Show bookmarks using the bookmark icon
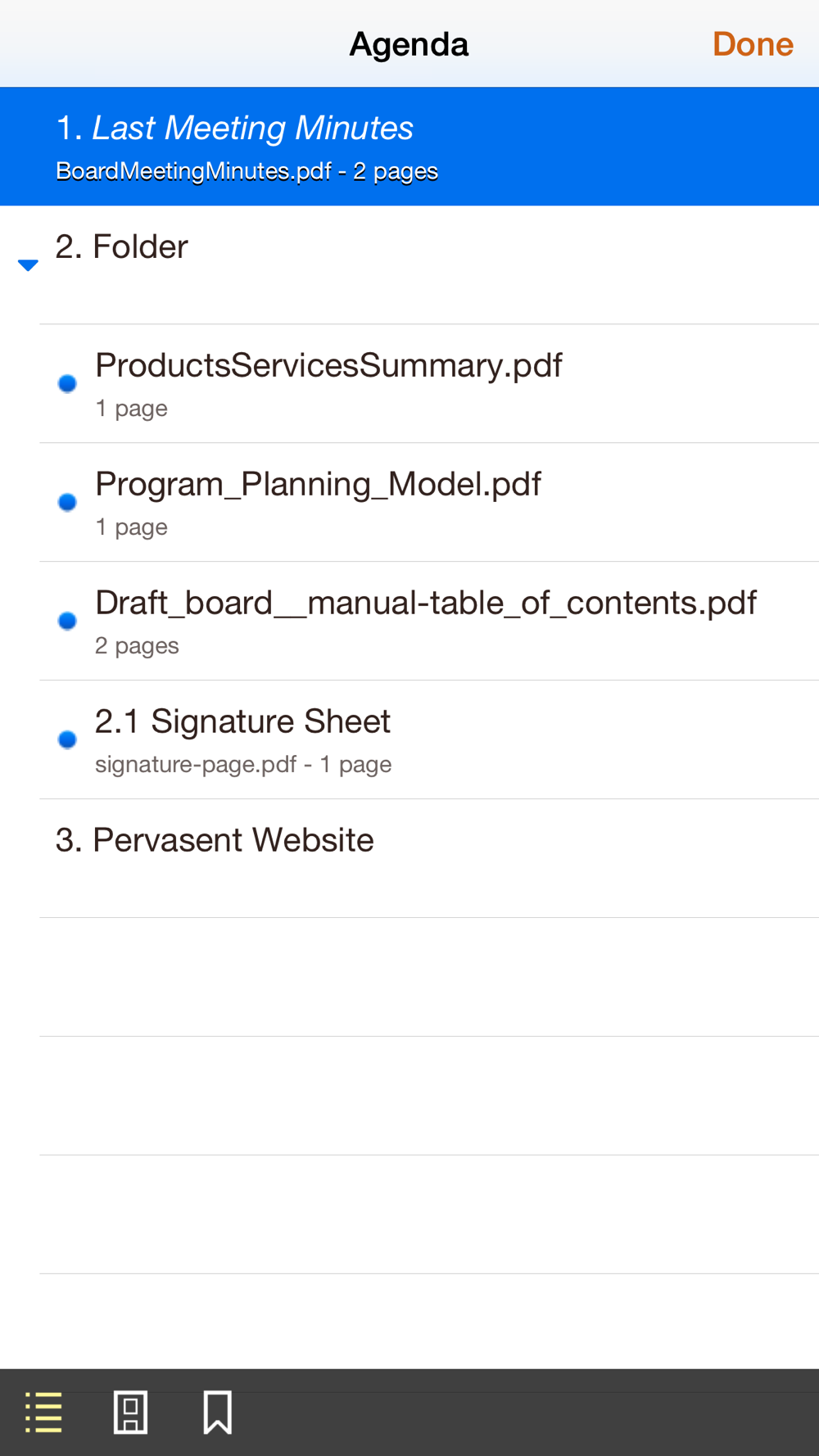Screen dimensions: 819x1456 pyautogui.click(x=217, y=1412)
